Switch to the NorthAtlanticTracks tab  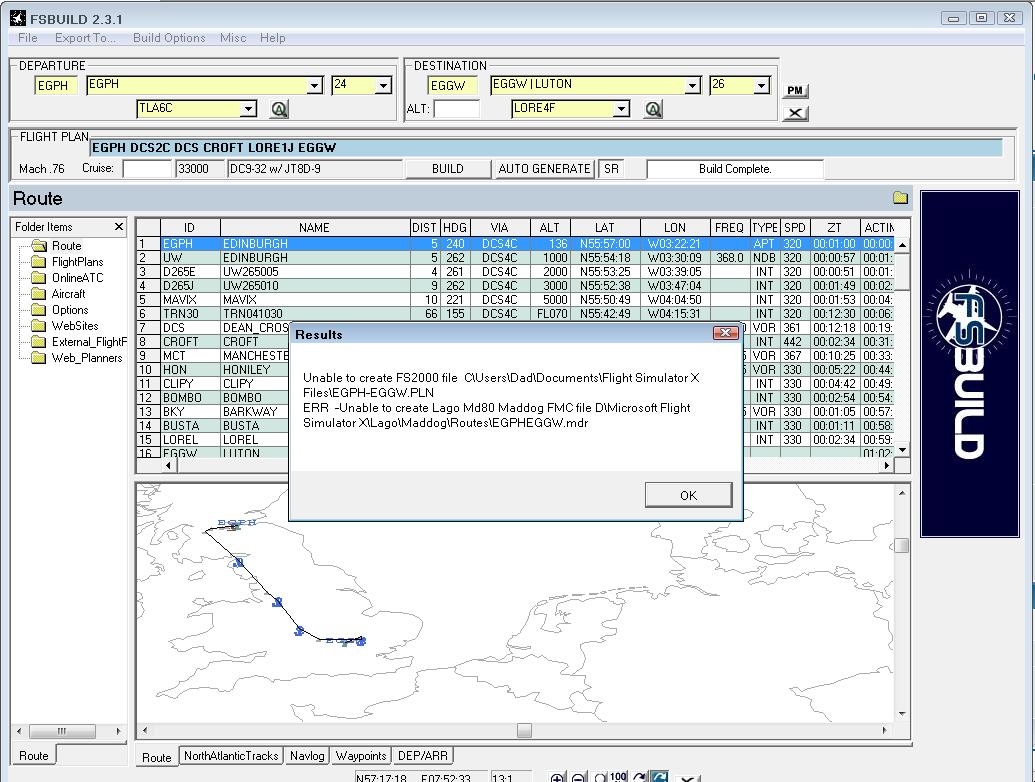click(x=231, y=756)
